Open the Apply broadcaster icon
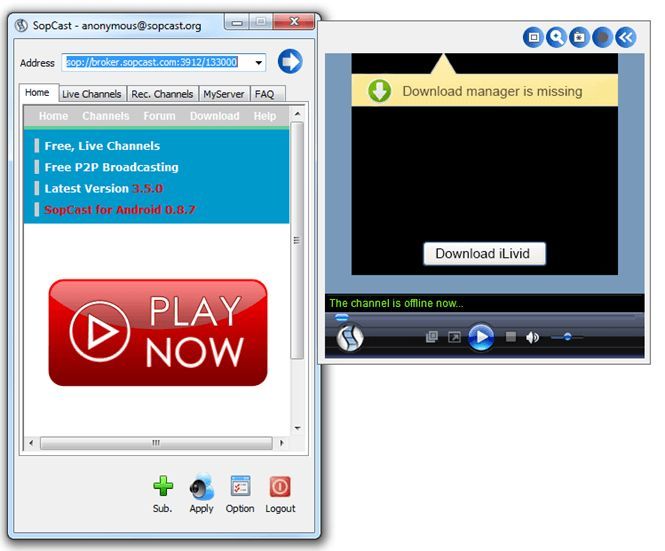 (x=202, y=486)
